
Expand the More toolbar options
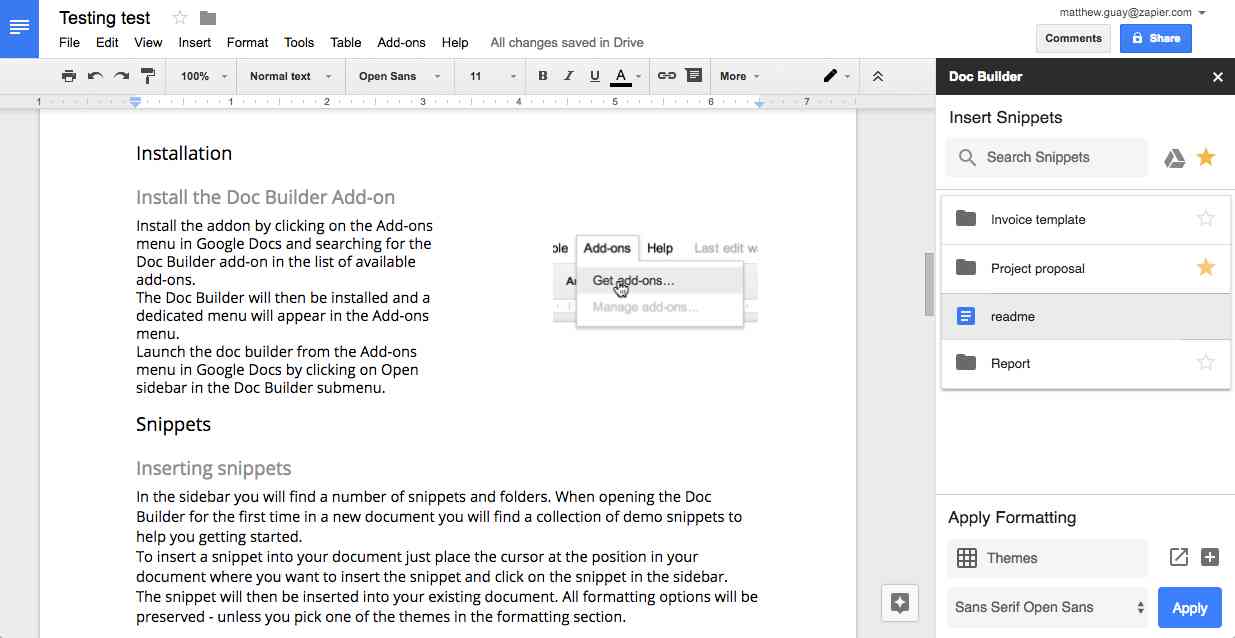click(739, 76)
